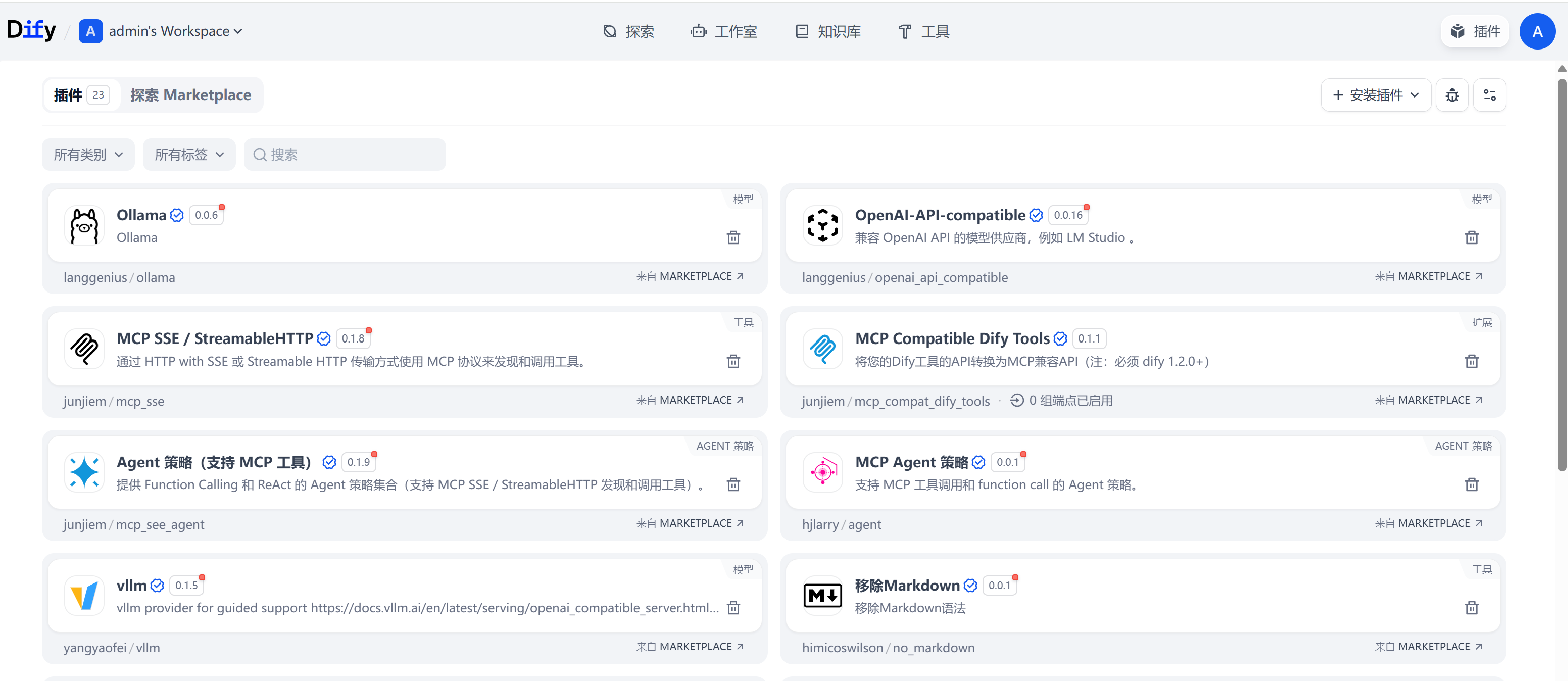The height and width of the screenshot is (681, 1568).
Task: Expand the 所有类别 filter
Action: coord(88,155)
